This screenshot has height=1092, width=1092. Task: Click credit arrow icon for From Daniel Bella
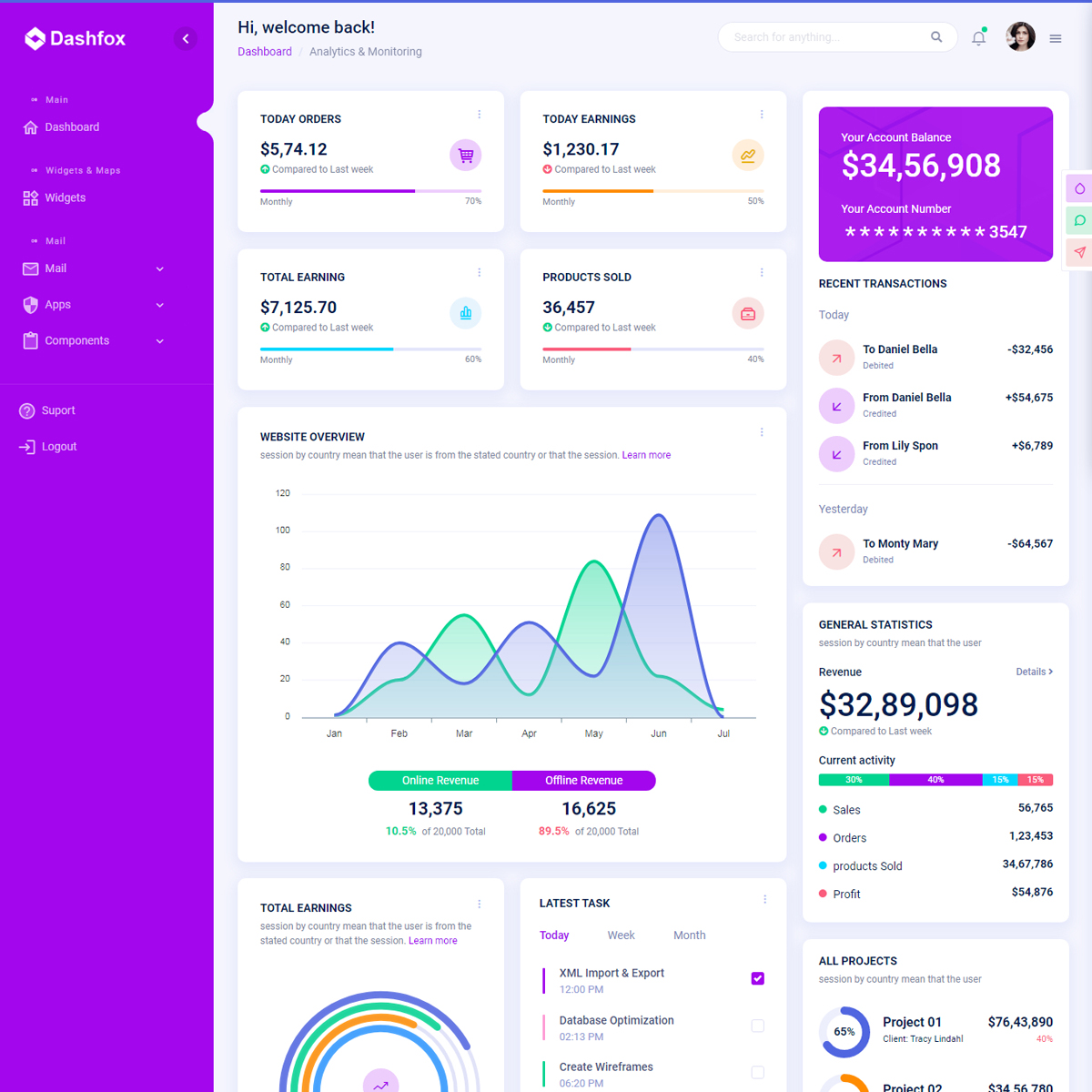click(836, 406)
